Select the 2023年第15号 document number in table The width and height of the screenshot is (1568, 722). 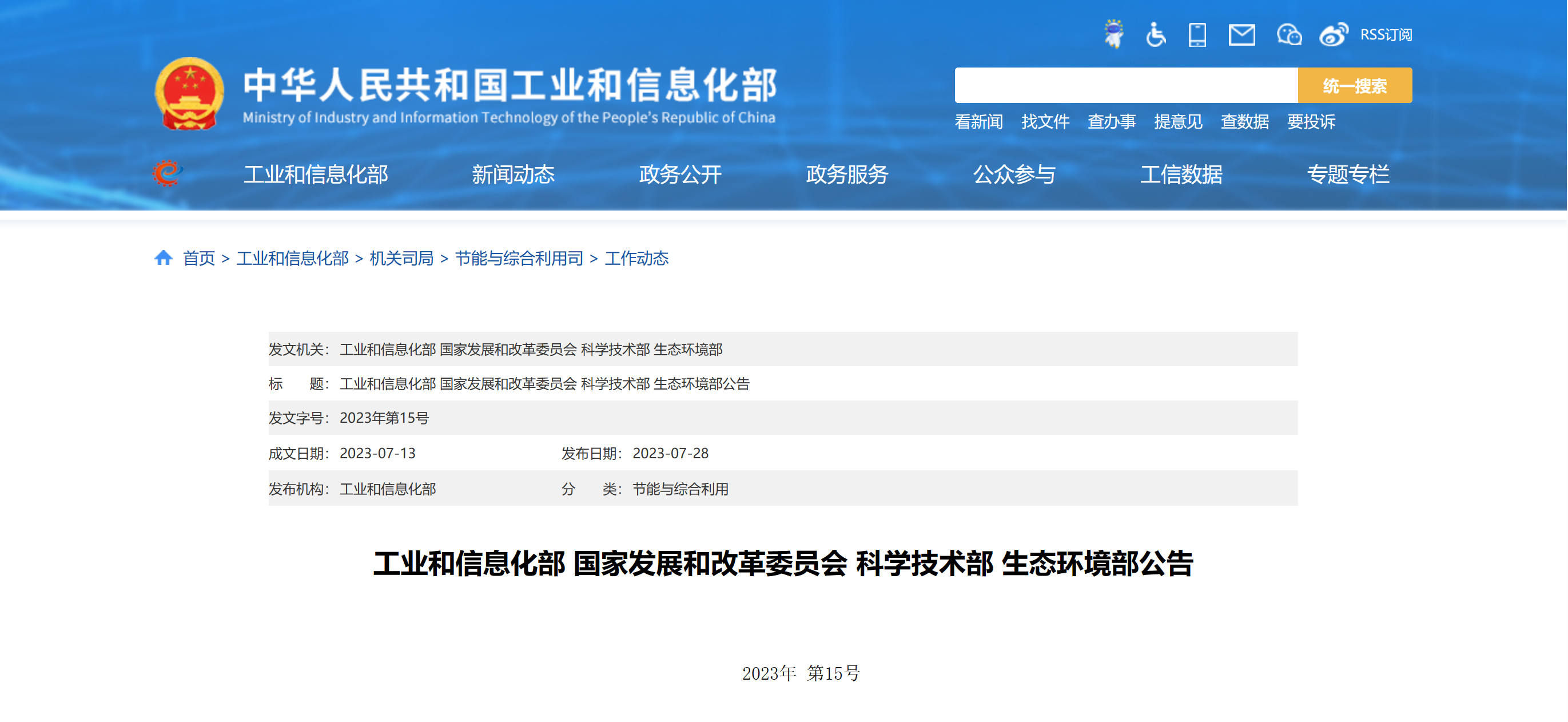coord(384,418)
